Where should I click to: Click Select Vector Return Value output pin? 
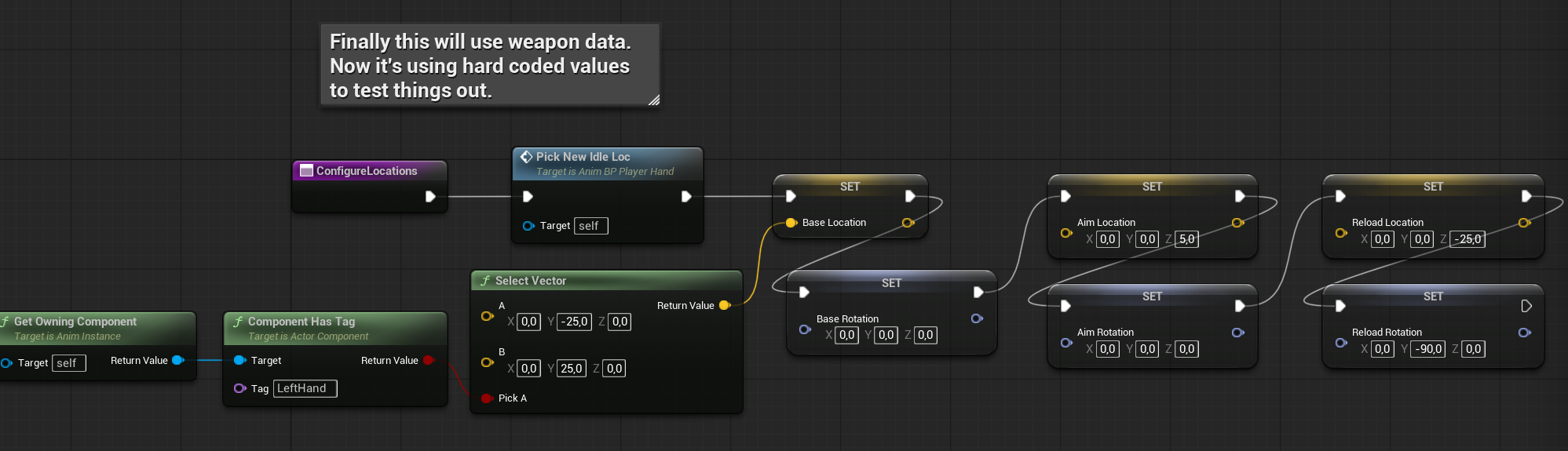point(724,306)
